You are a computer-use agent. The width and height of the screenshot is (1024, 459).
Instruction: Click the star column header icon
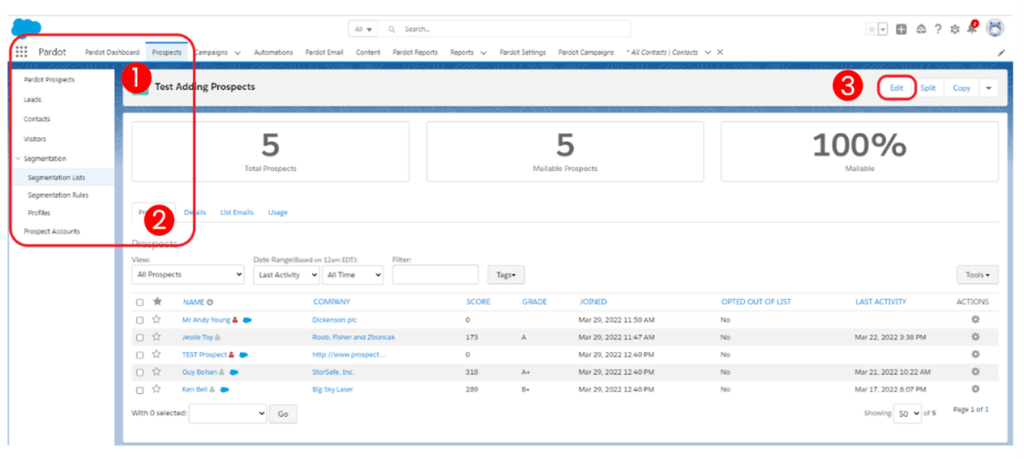tap(157, 302)
